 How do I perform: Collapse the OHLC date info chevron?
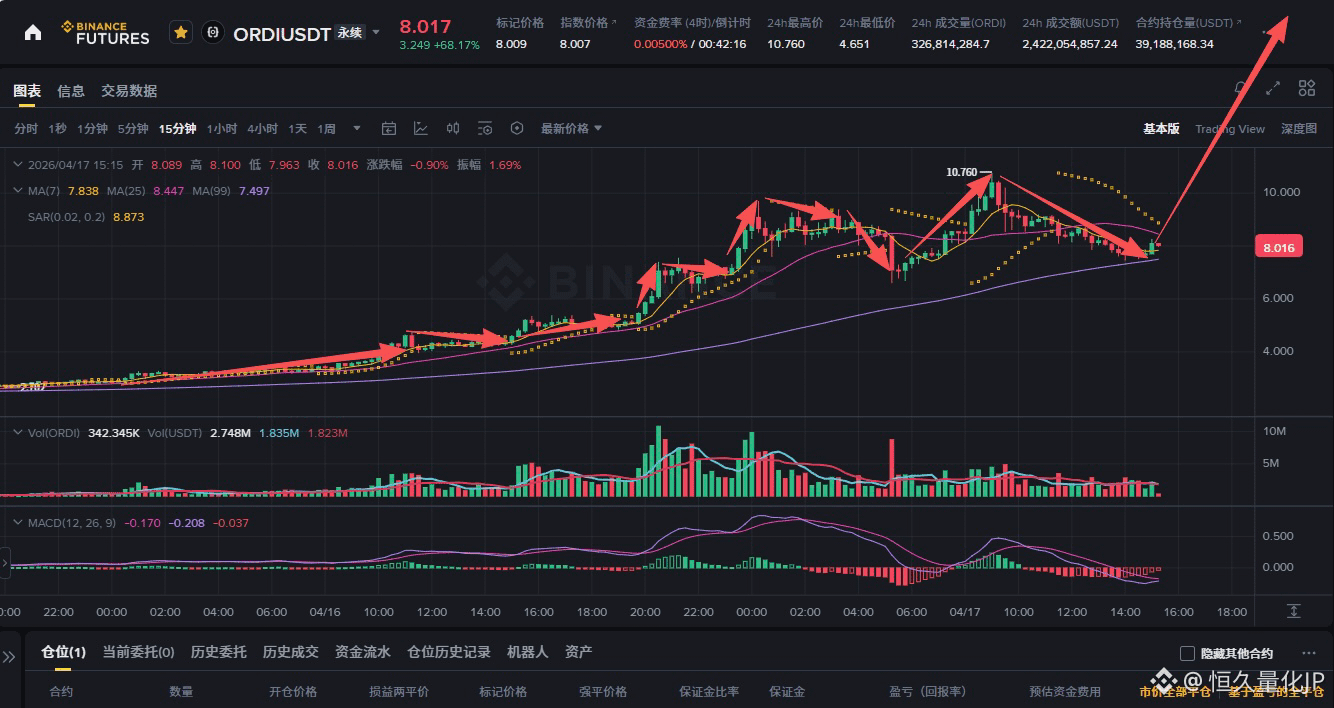pyautogui.click(x=17, y=165)
